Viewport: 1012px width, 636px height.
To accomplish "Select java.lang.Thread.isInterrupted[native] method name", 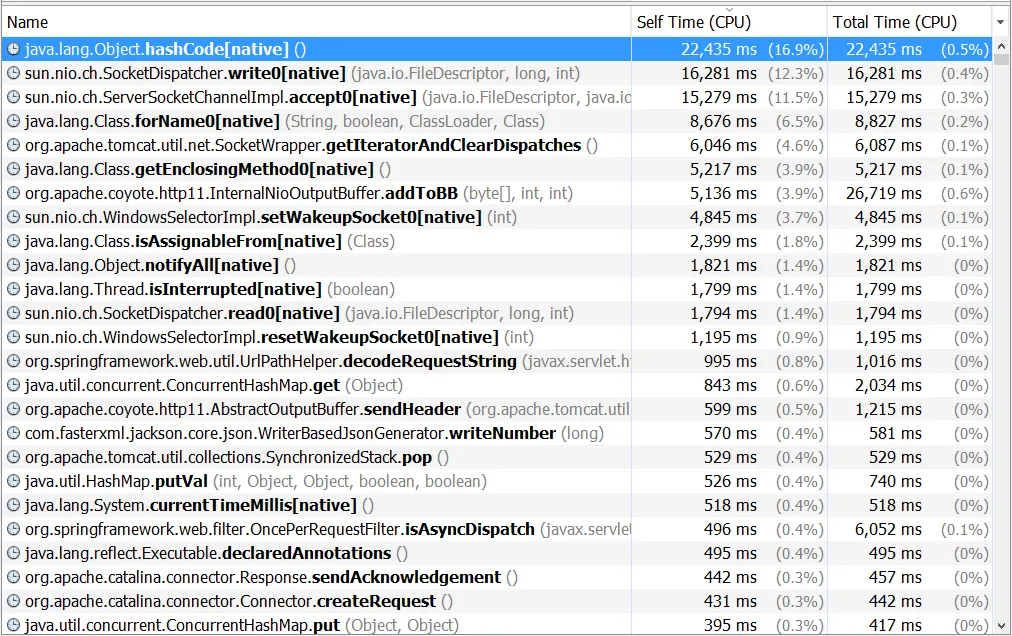I will [173, 289].
